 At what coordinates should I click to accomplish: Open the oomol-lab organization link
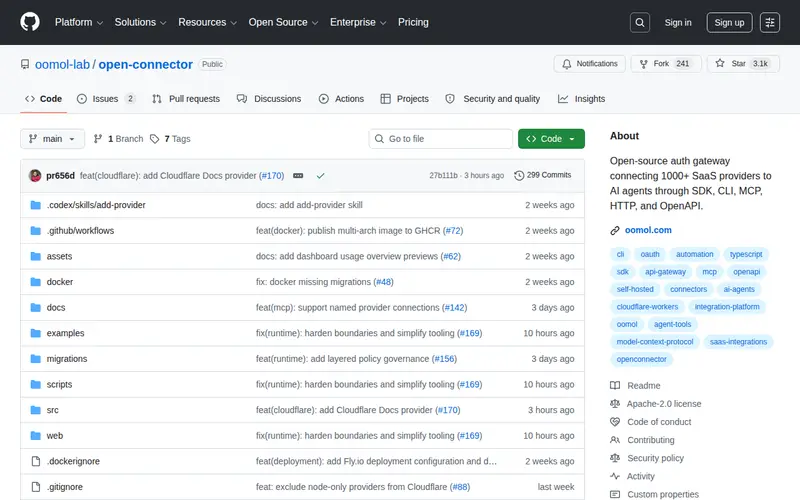[62, 65]
